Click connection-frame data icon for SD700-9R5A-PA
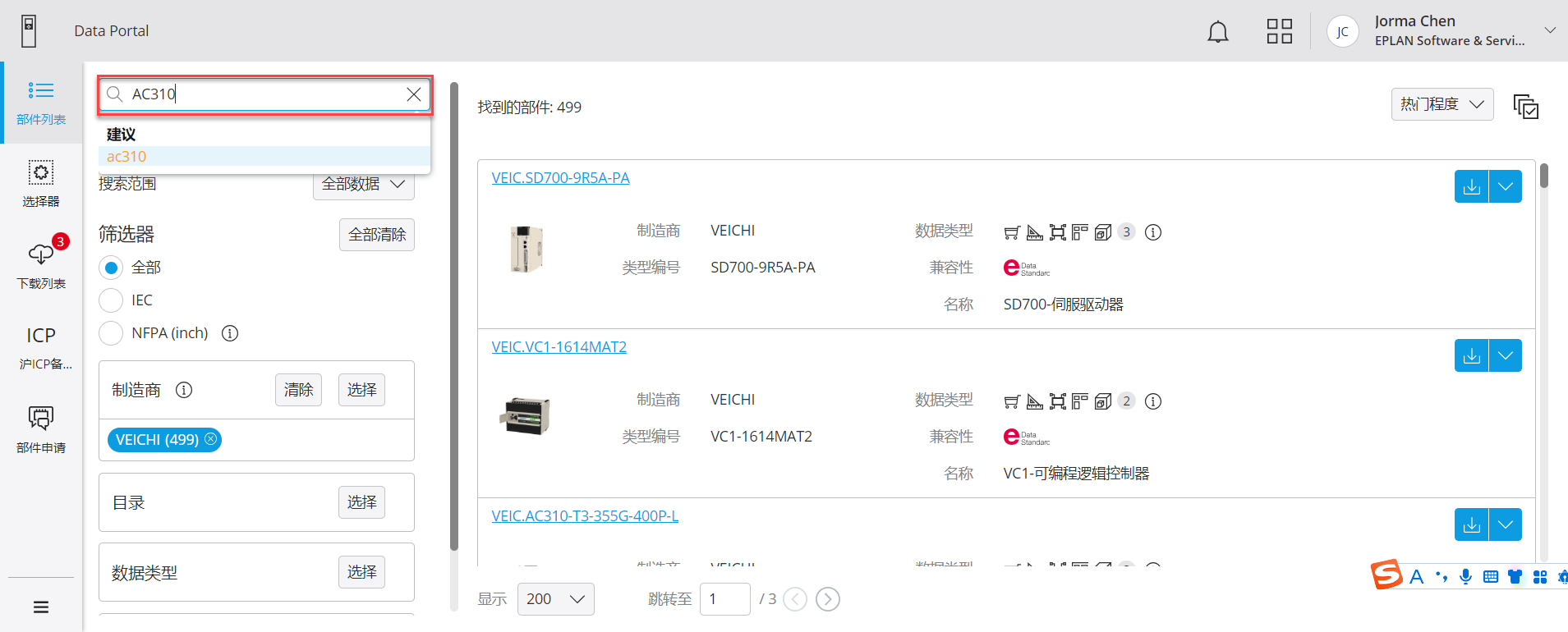1568x632 pixels. (1058, 232)
